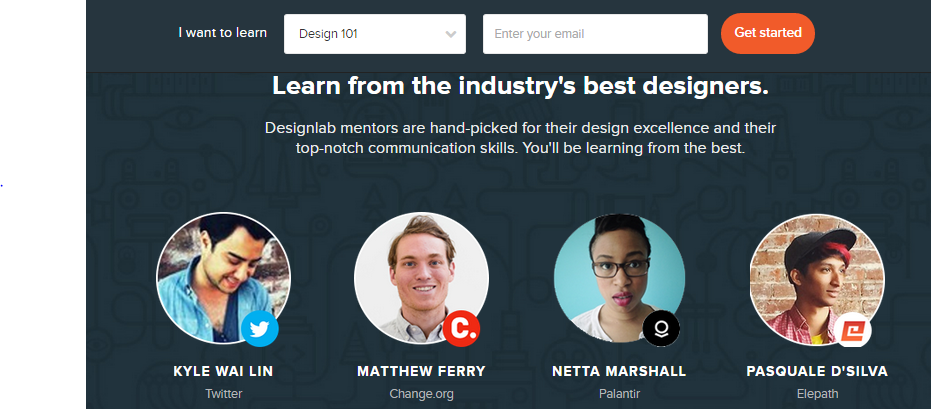Viewport: 931px width, 409px height.
Task: Click the Twitter company label
Action: [223, 394]
